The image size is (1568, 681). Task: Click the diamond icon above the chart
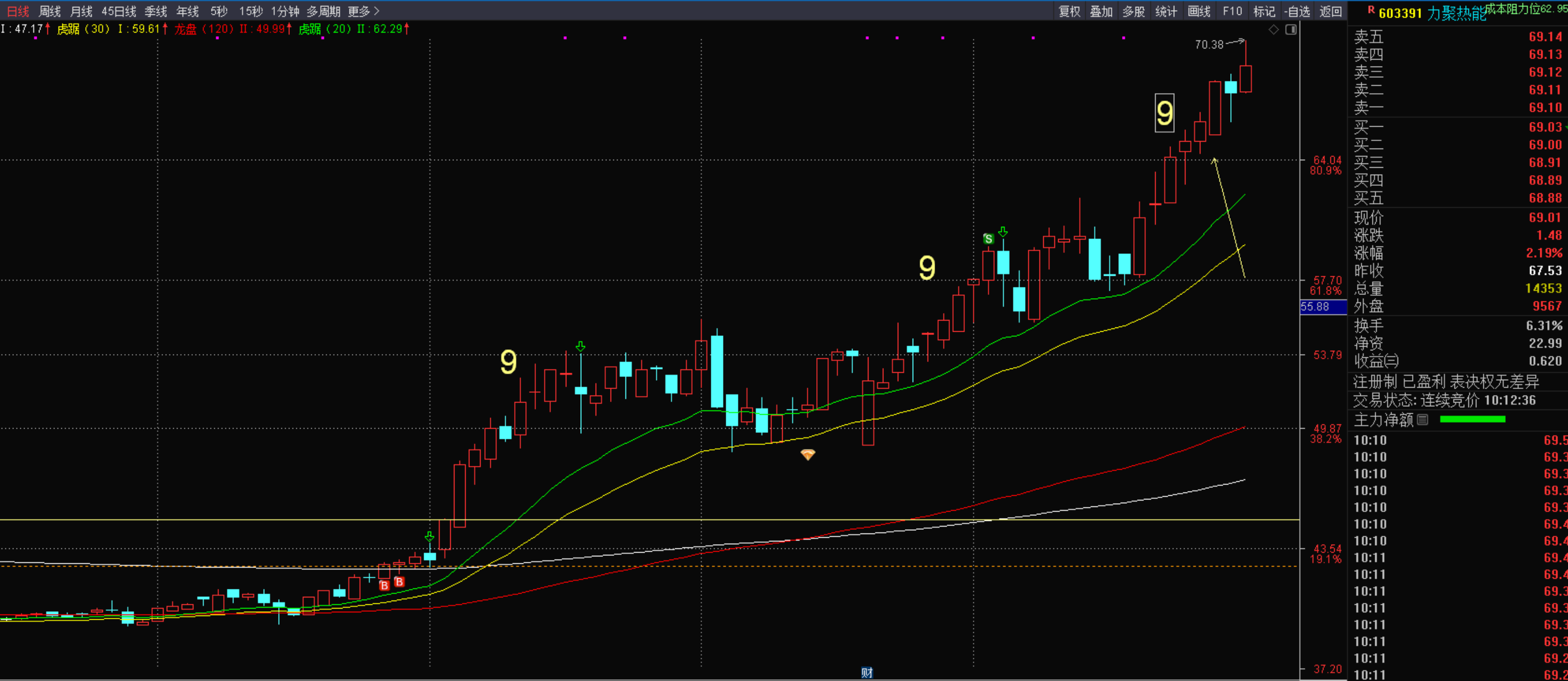point(1273,30)
